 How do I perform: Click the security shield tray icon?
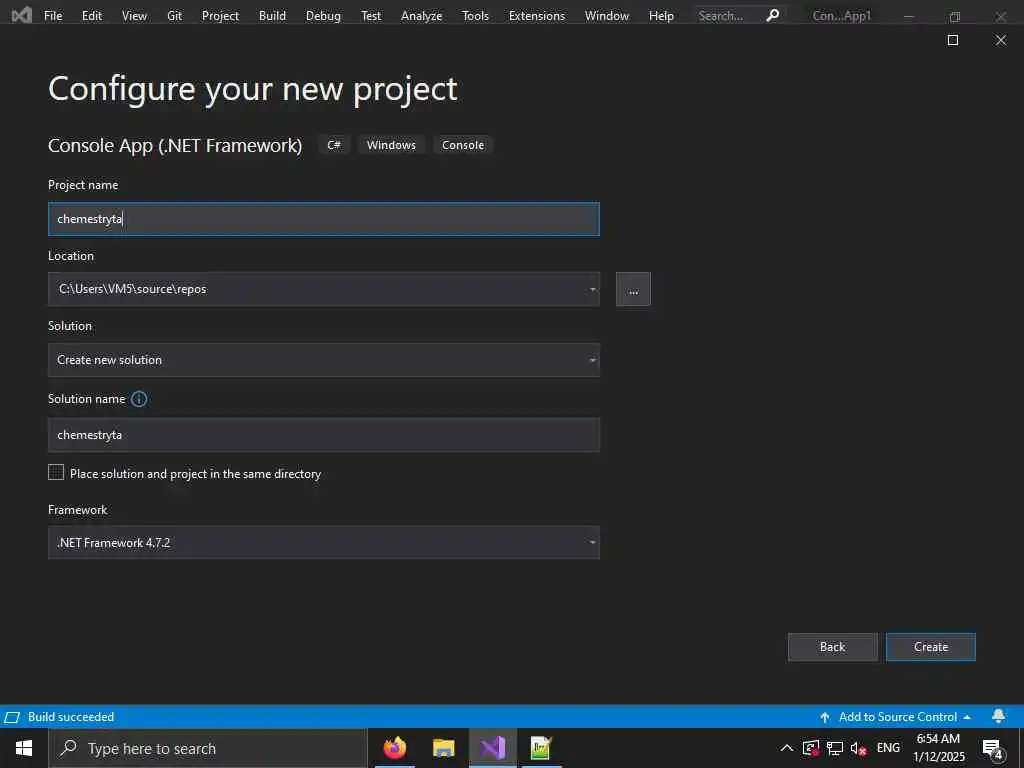pyautogui.click(x=810, y=748)
